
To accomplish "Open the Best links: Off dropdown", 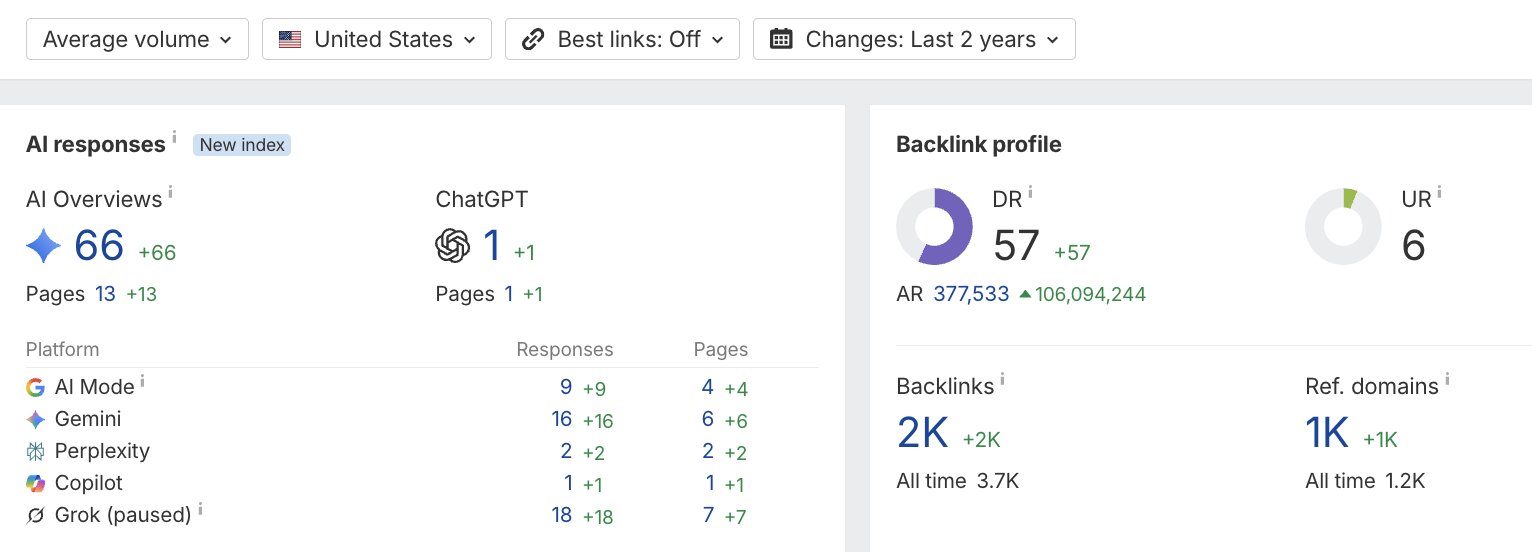I will pyautogui.click(x=622, y=39).
